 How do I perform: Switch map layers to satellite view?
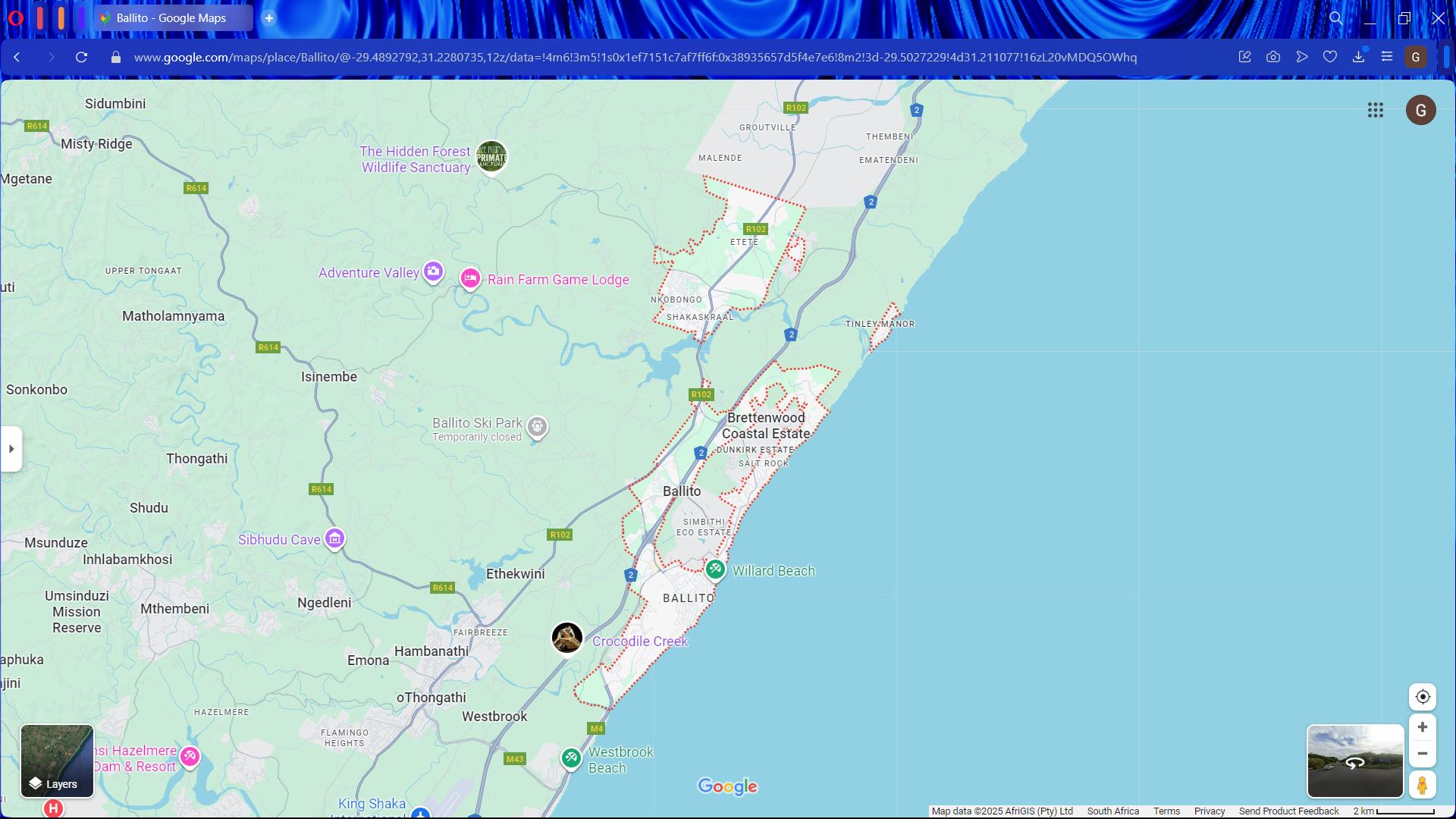[57, 761]
